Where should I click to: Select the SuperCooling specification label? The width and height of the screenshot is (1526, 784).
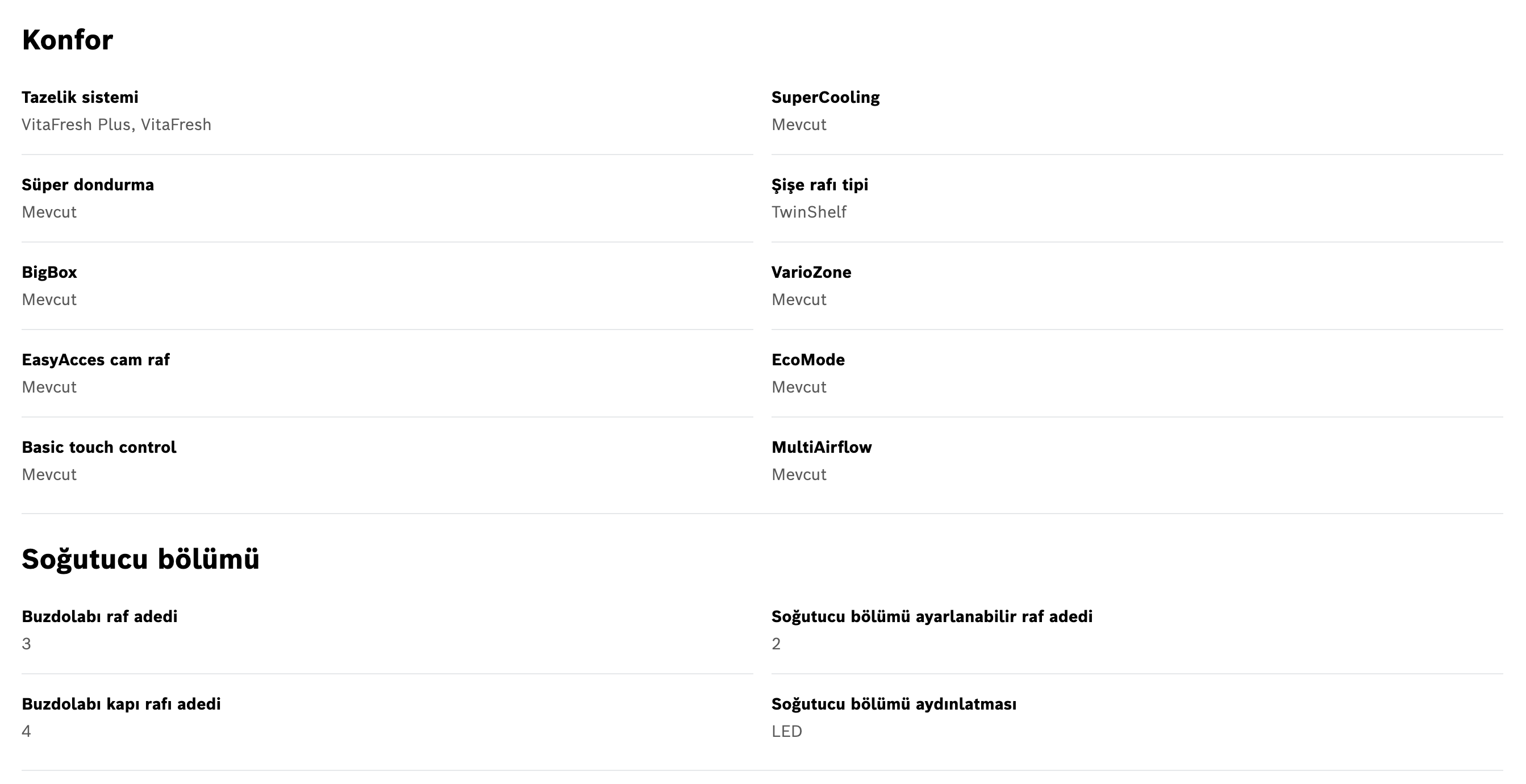pyautogui.click(x=825, y=98)
